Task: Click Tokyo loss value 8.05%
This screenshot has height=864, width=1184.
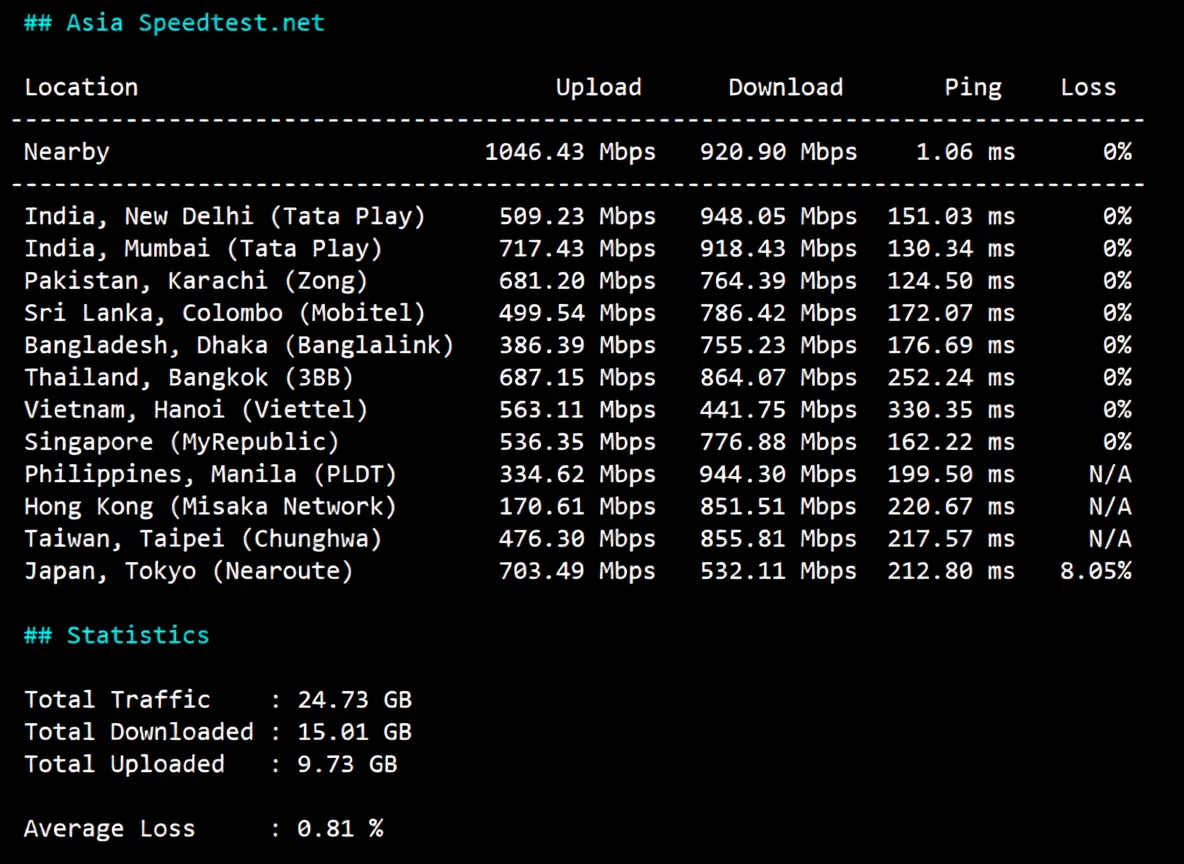Action: coord(1096,571)
